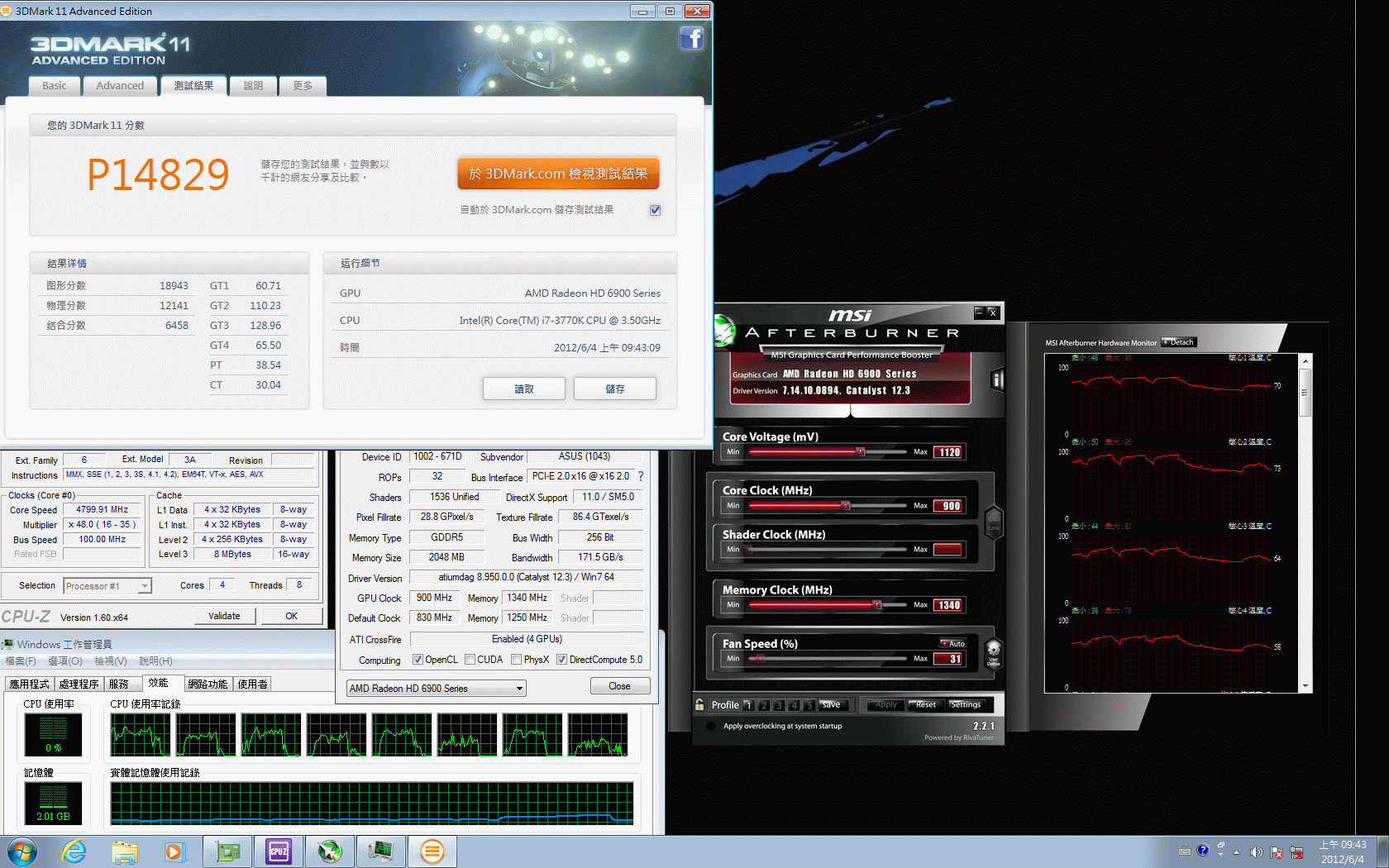Toggle the OpenCL checkbox in GPU-Z

(418, 660)
